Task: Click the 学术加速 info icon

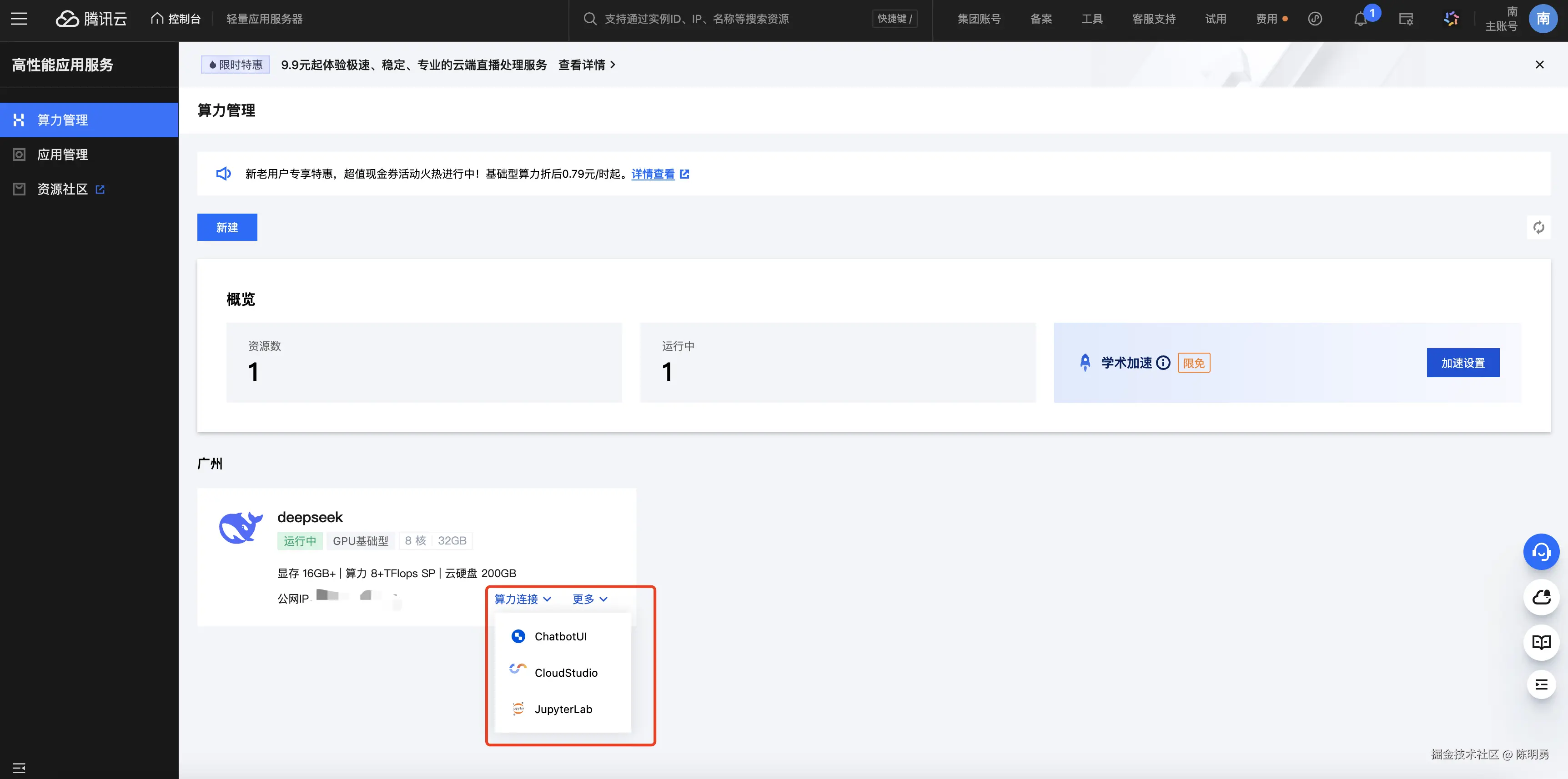Action: pyautogui.click(x=1163, y=363)
